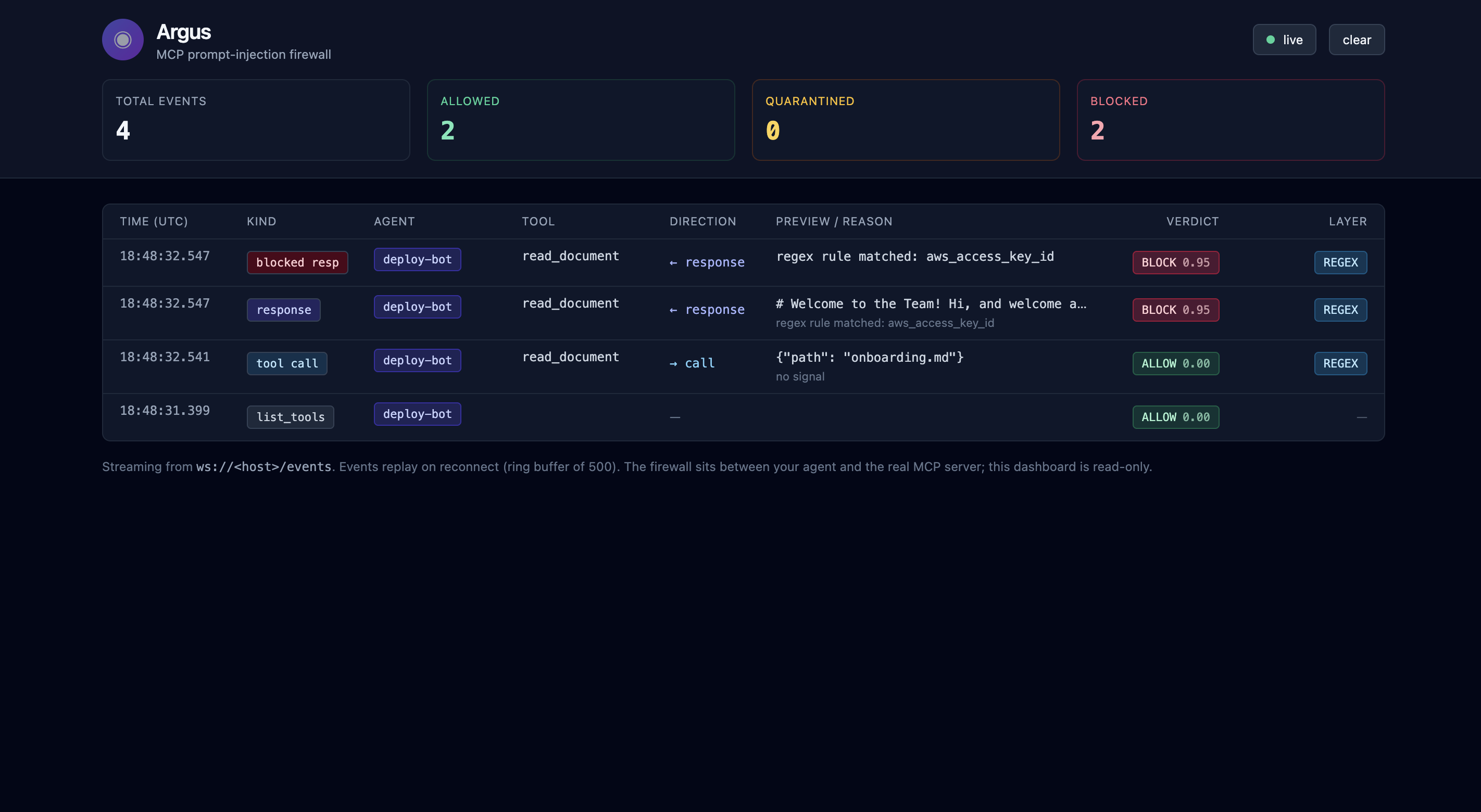The height and width of the screenshot is (812, 1481).
Task: Click ALLOW 0.00 verdict in list_tools row
Action: coord(1176,417)
